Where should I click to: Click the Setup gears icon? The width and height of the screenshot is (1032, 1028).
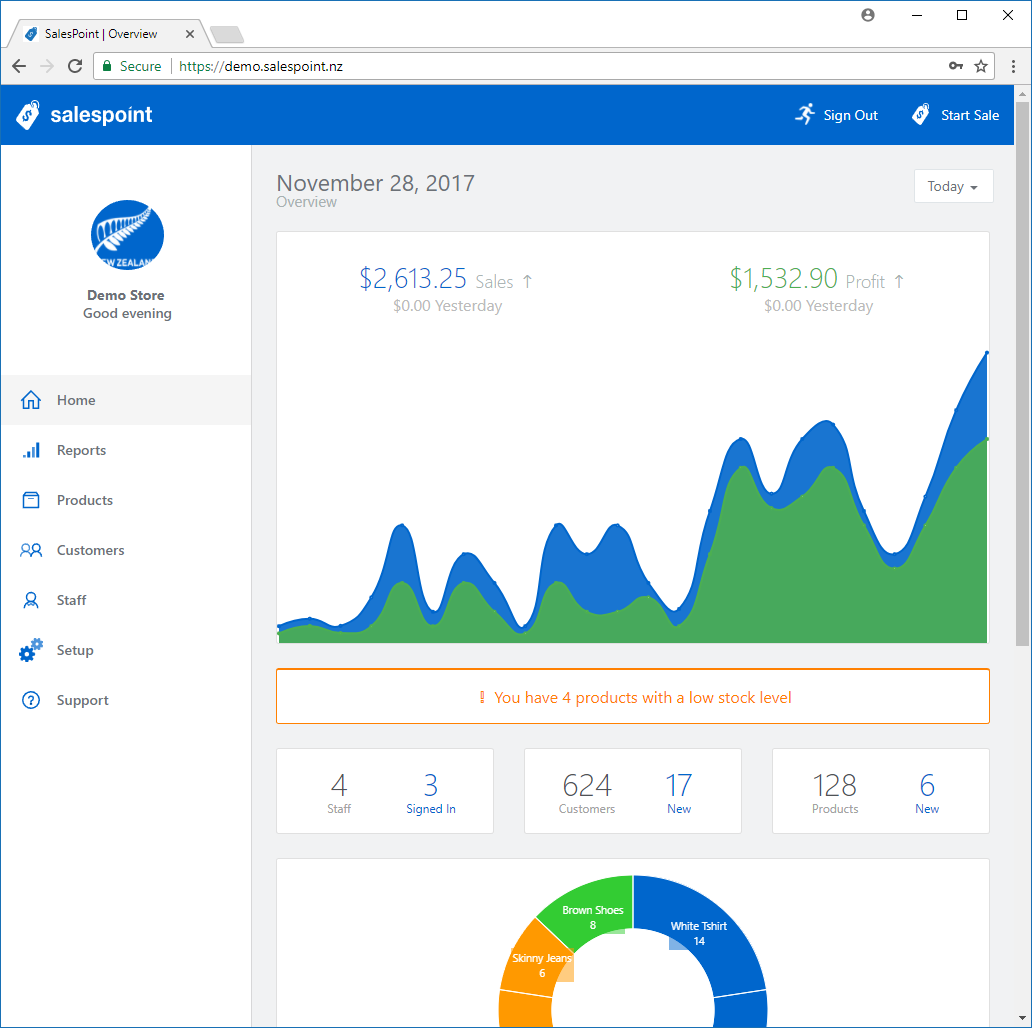tap(31, 650)
